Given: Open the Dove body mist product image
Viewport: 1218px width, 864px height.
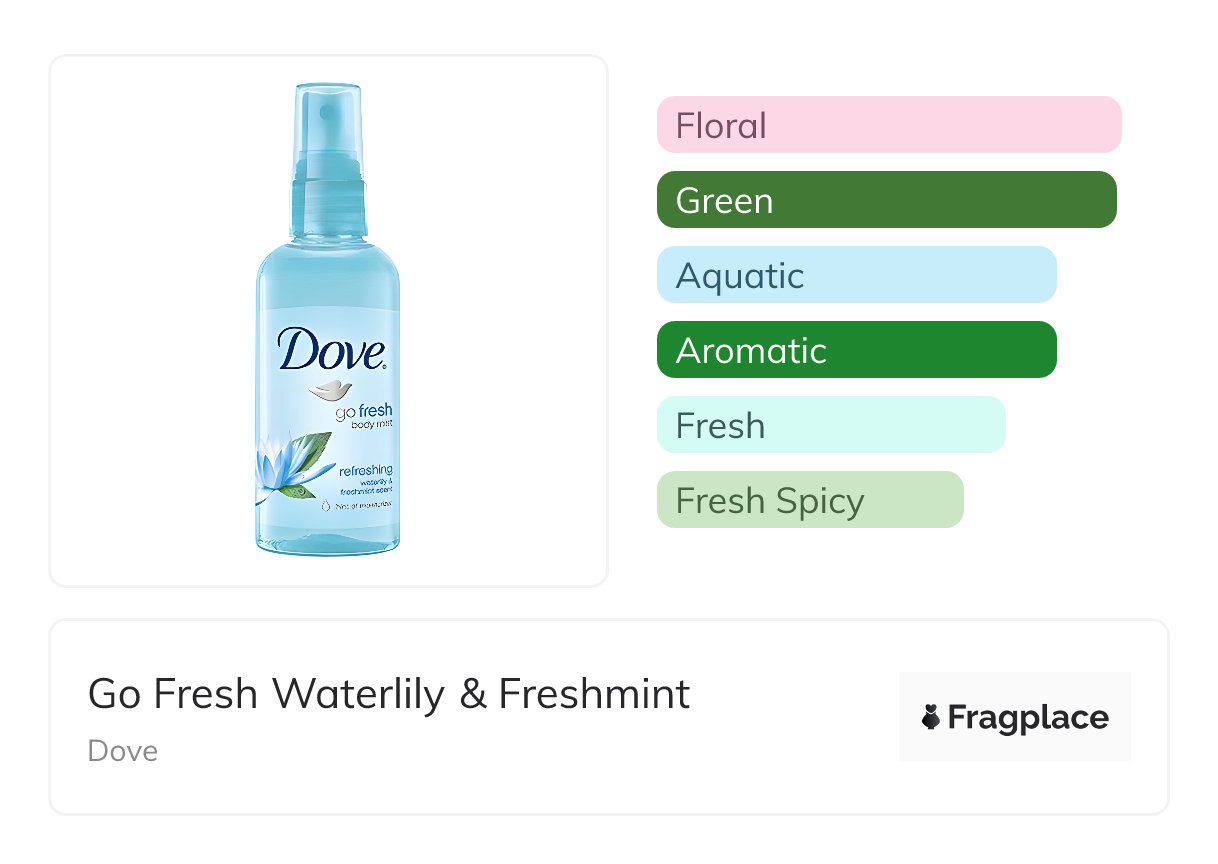Looking at the screenshot, I should coord(328,320).
